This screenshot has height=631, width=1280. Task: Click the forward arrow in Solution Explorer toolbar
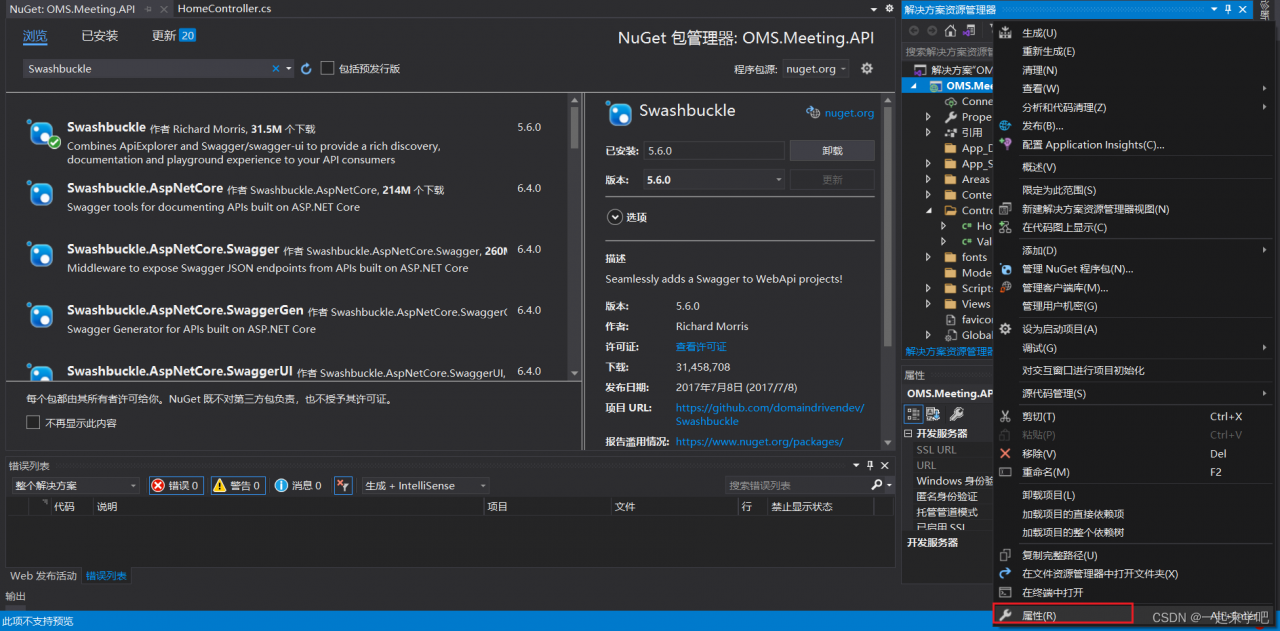[x=932, y=30]
